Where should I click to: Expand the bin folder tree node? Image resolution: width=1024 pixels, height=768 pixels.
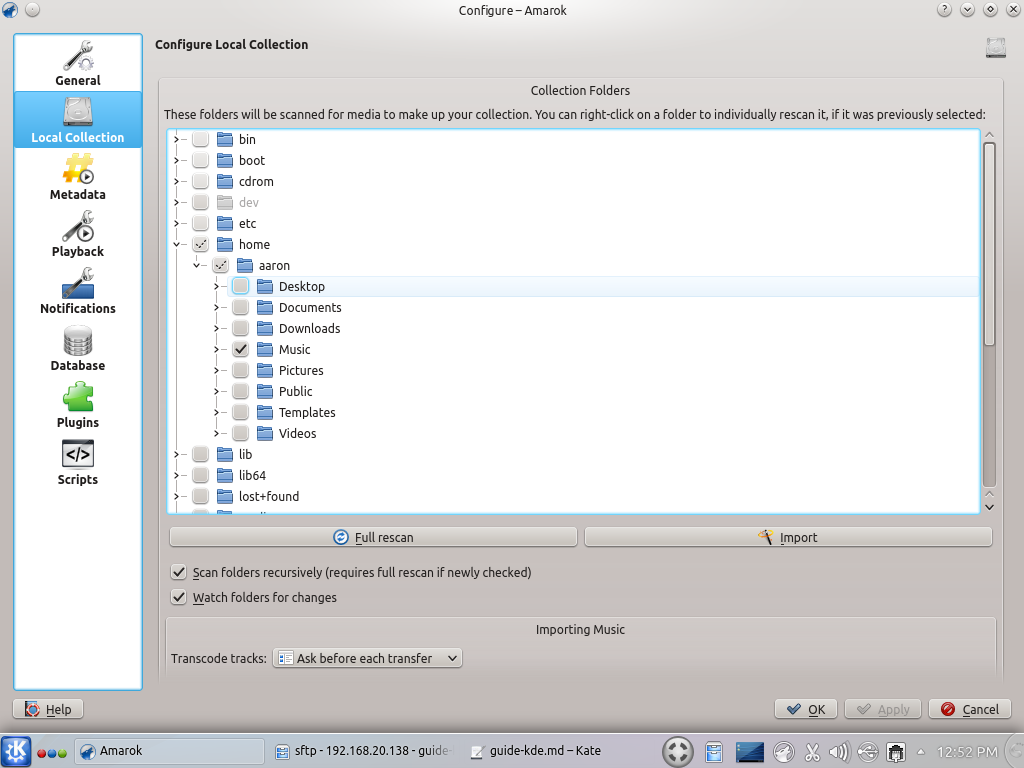176,139
